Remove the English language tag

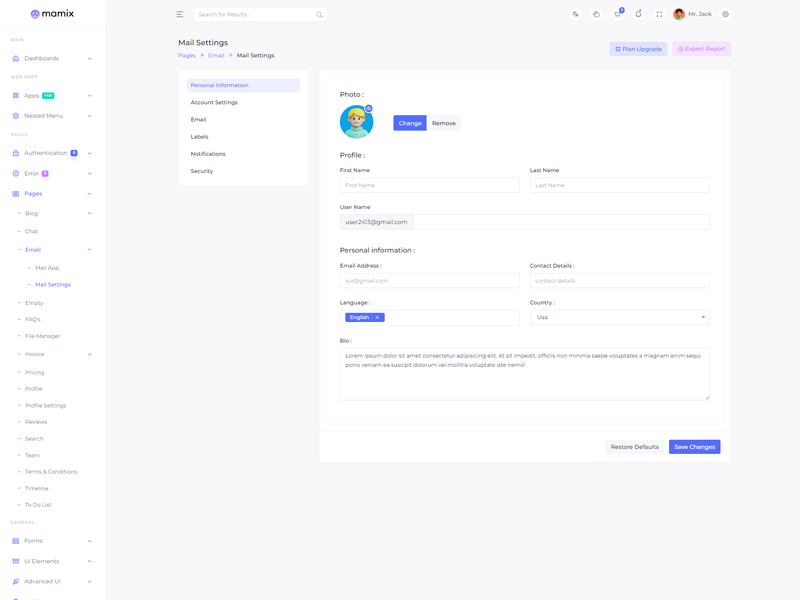click(x=377, y=317)
